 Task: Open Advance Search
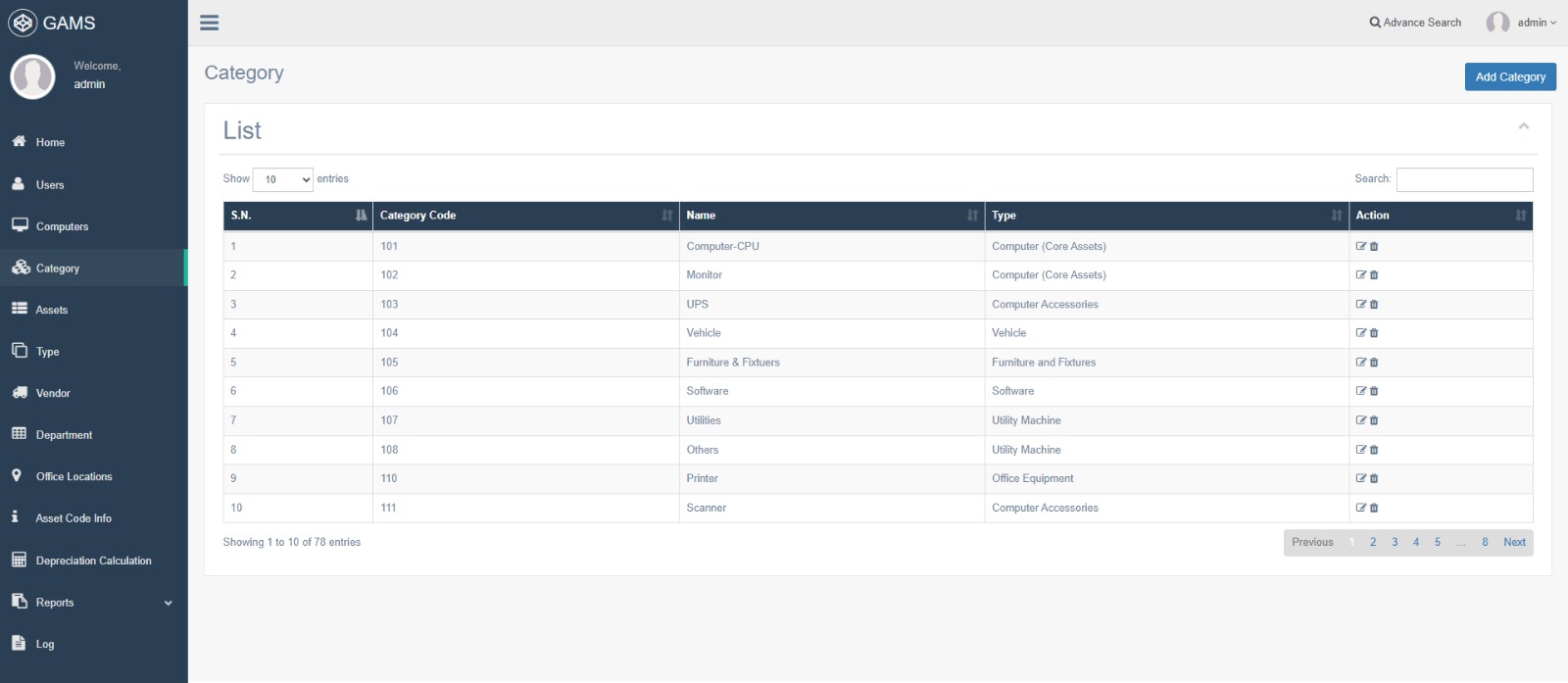[x=1415, y=23]
